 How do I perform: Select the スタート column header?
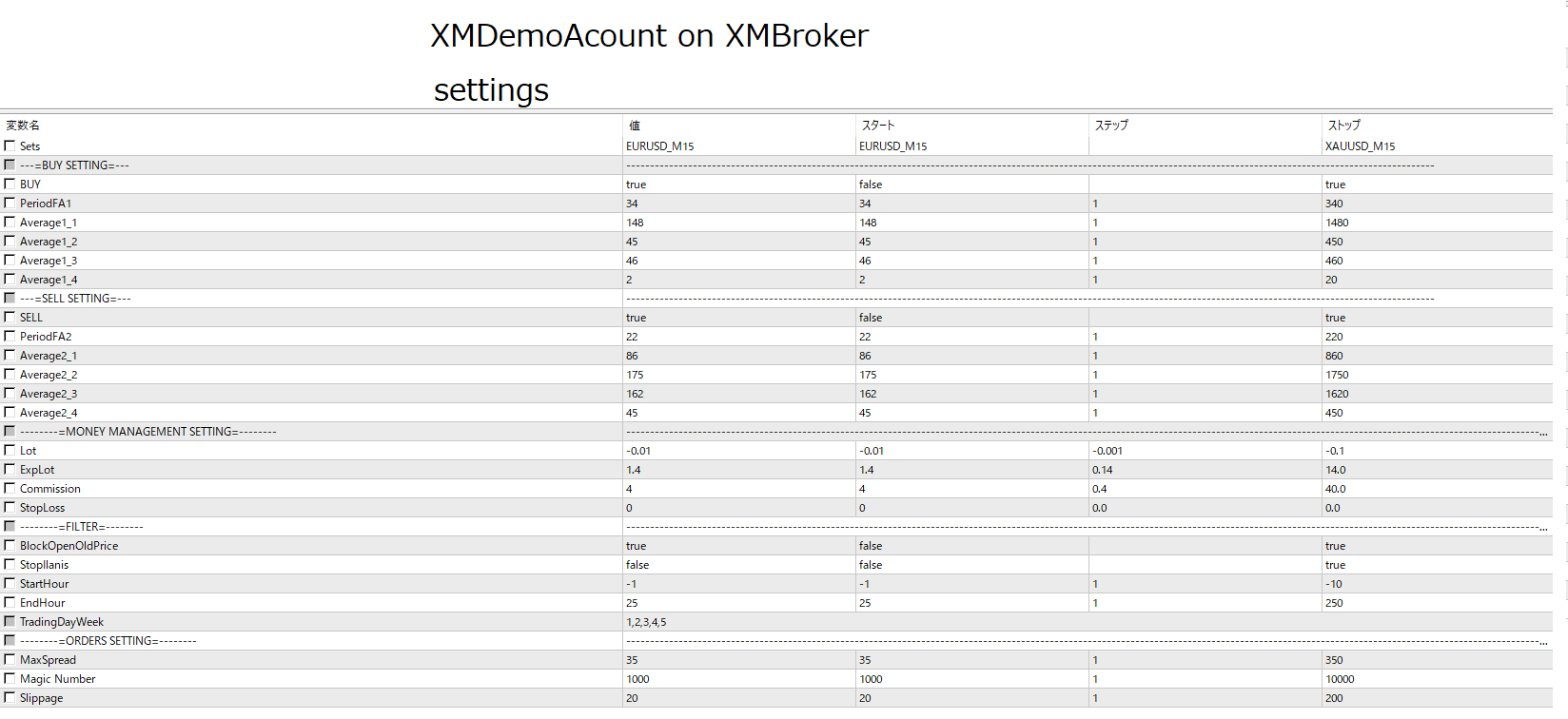[878, 126]
